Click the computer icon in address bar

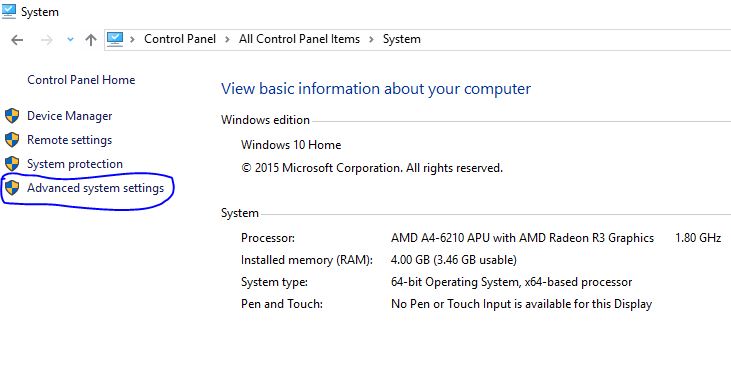point(115,39)
